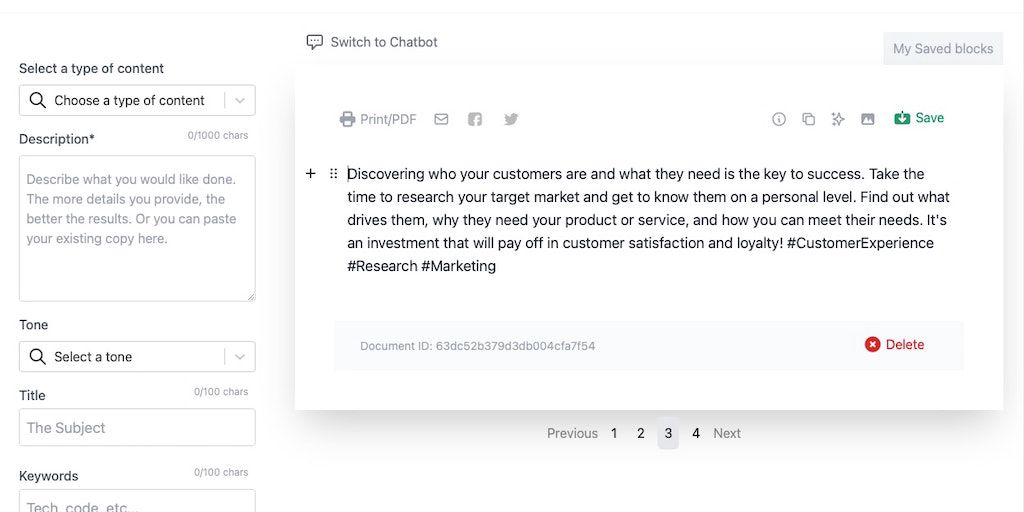Click the image icon in the block toolbar
Screen dimensions: 1024x512
[868, 119]
